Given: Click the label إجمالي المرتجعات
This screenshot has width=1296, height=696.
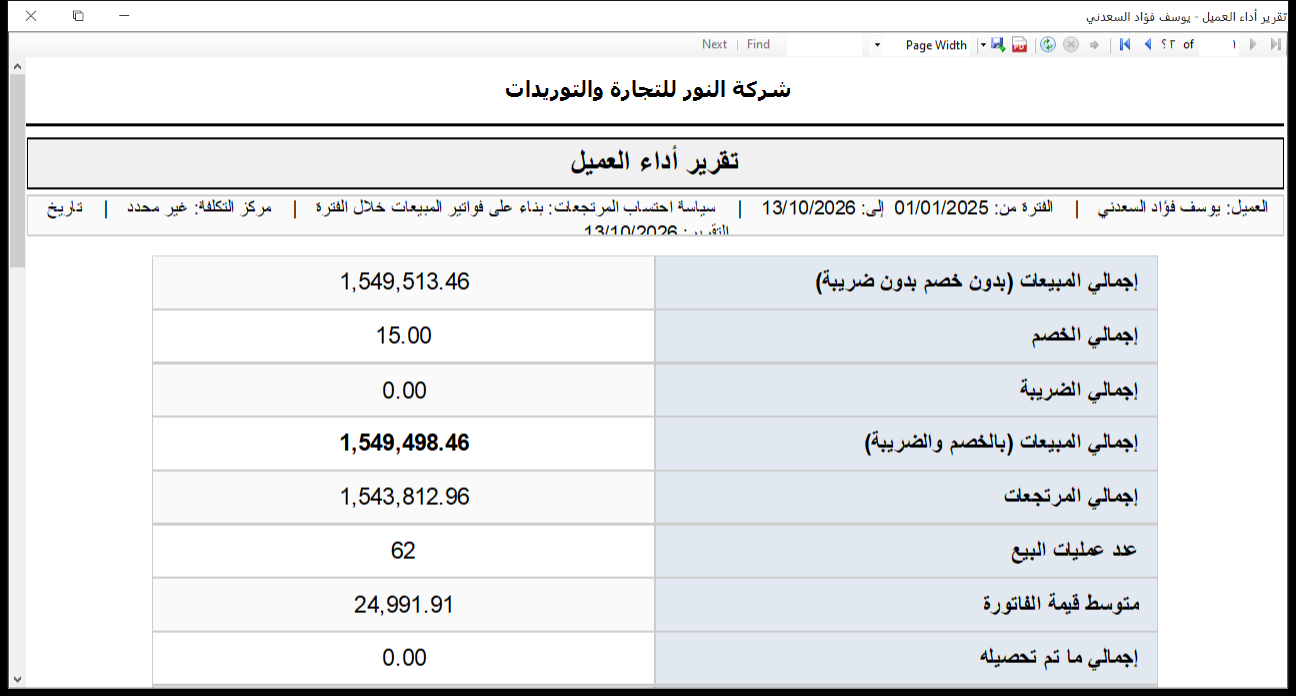Looking at the screenshot, I should [1072, 497].
